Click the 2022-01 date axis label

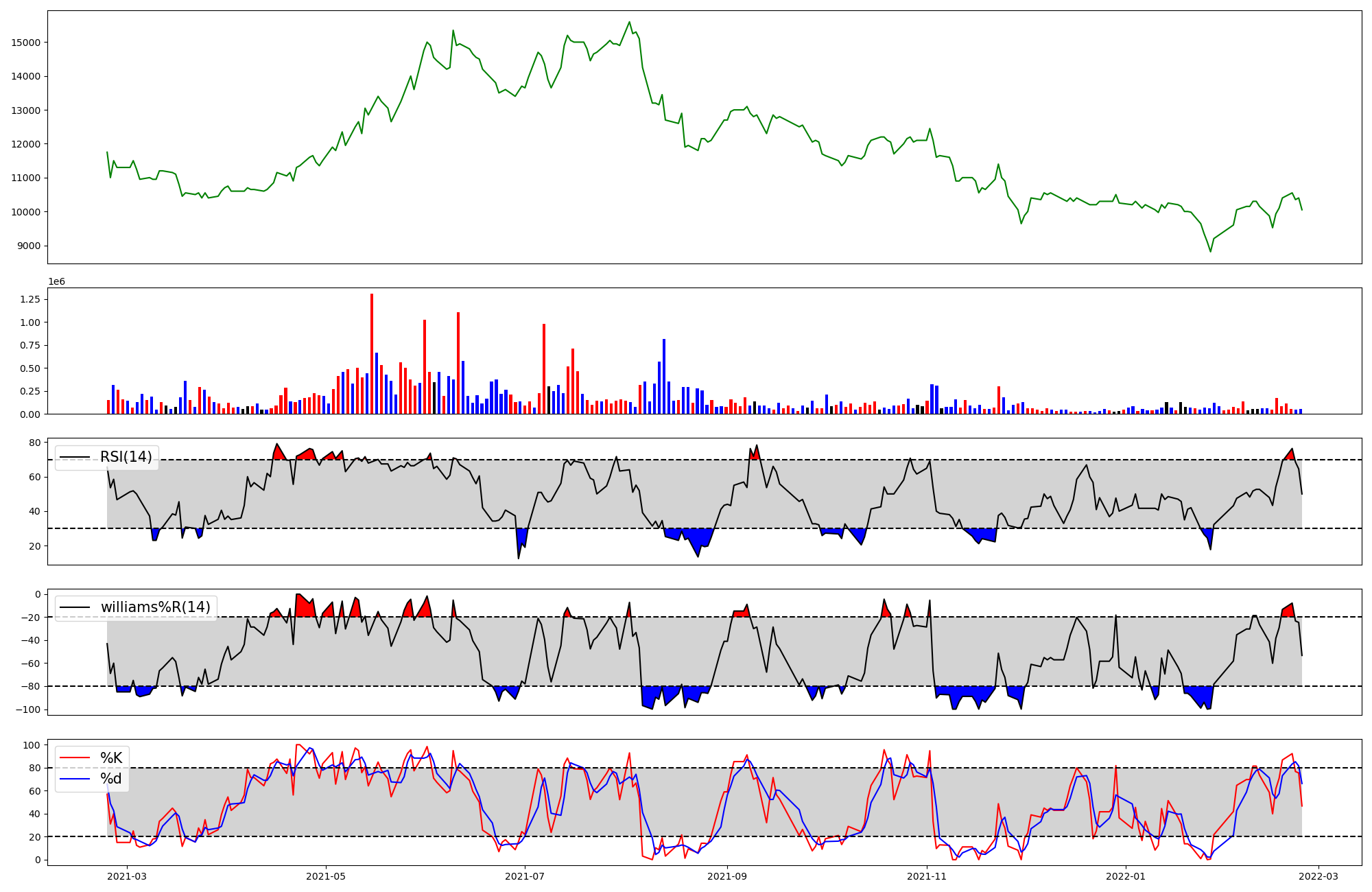click(x=1126, y=876)
